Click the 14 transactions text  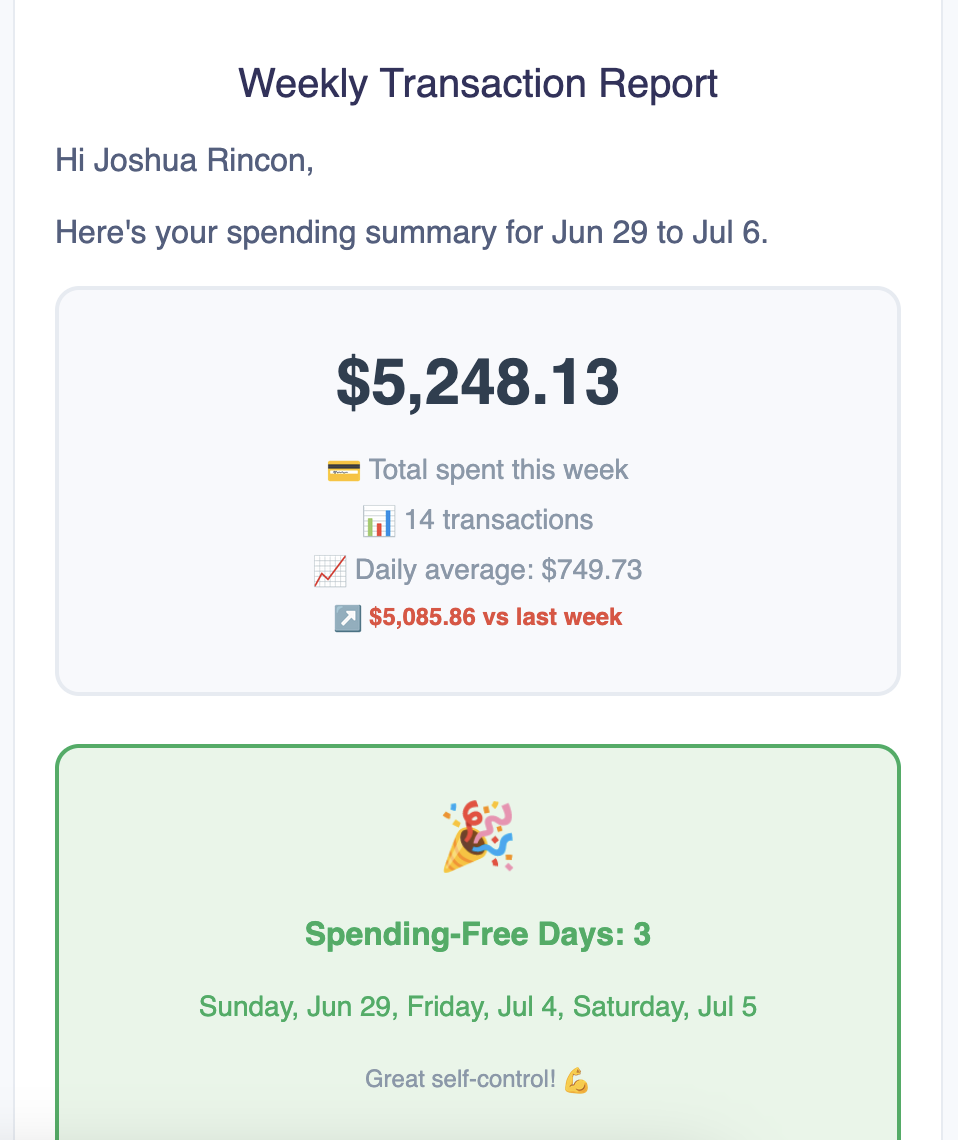[498, 520]
